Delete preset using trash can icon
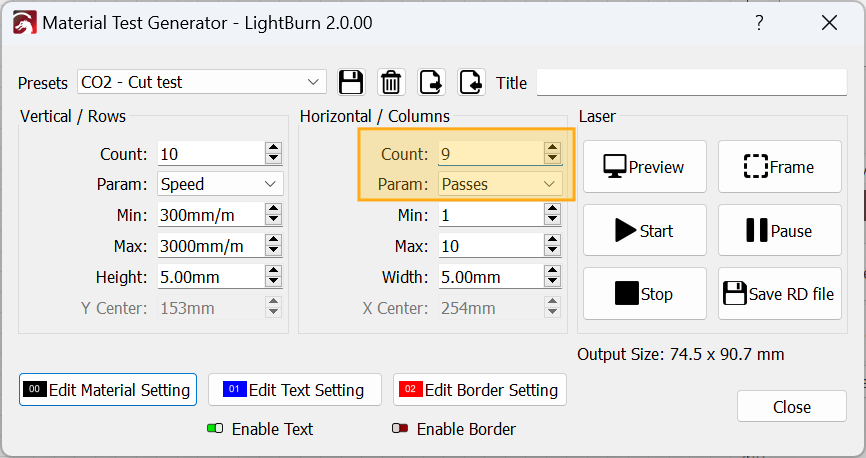The height and width of the screenshot is (458, 866). click(391, 82)
